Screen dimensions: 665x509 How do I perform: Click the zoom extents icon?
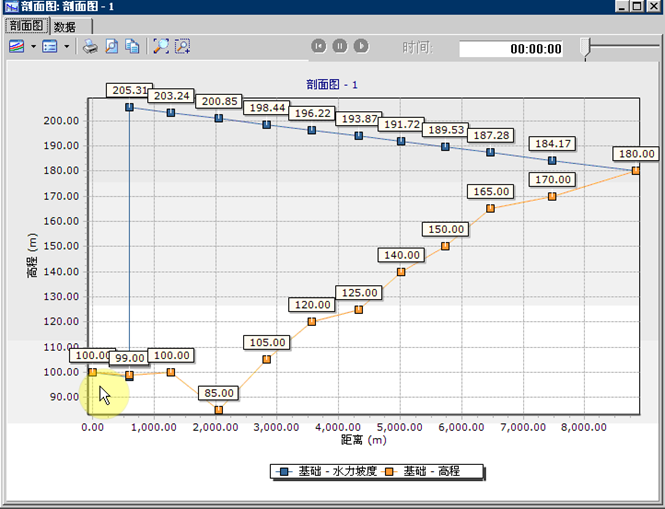pos(182,46)
